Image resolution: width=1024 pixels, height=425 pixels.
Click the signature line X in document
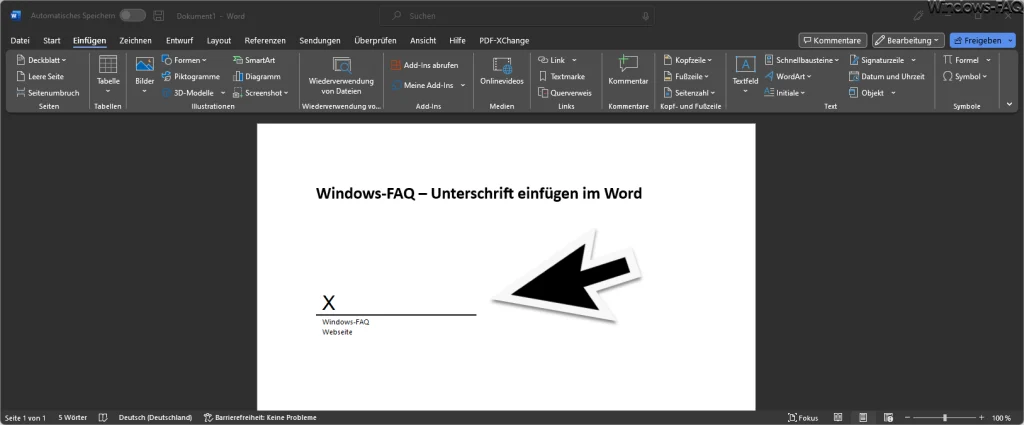pyautogui.click(x=329, y=302)
